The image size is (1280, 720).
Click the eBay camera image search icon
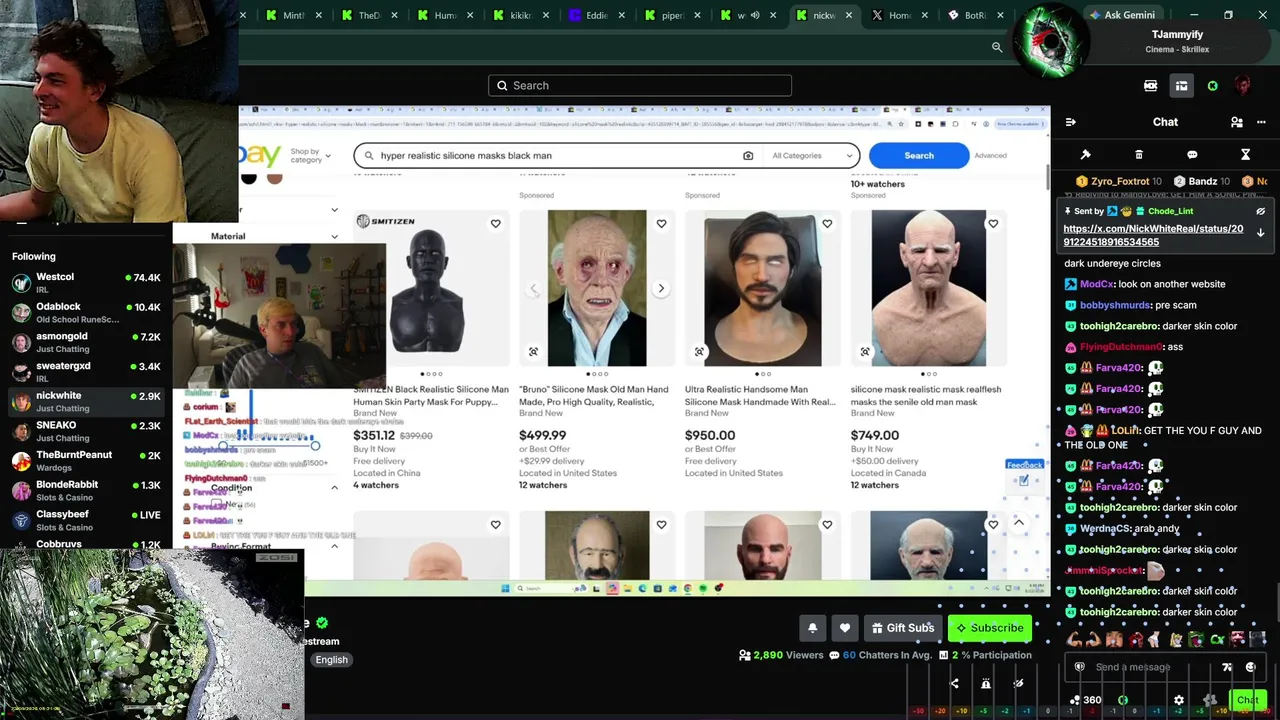[x=748, y=156]
